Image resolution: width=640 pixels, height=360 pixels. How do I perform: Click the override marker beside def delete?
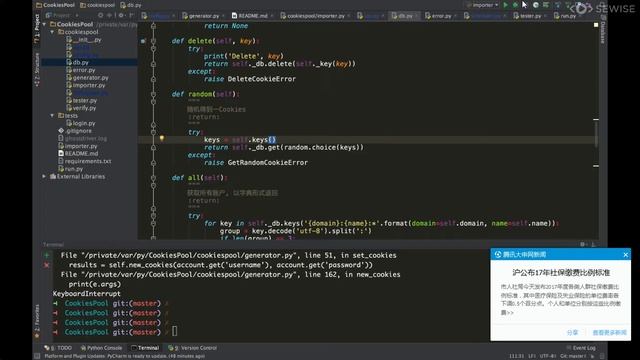pyautogui.click(x=143, y=41)
